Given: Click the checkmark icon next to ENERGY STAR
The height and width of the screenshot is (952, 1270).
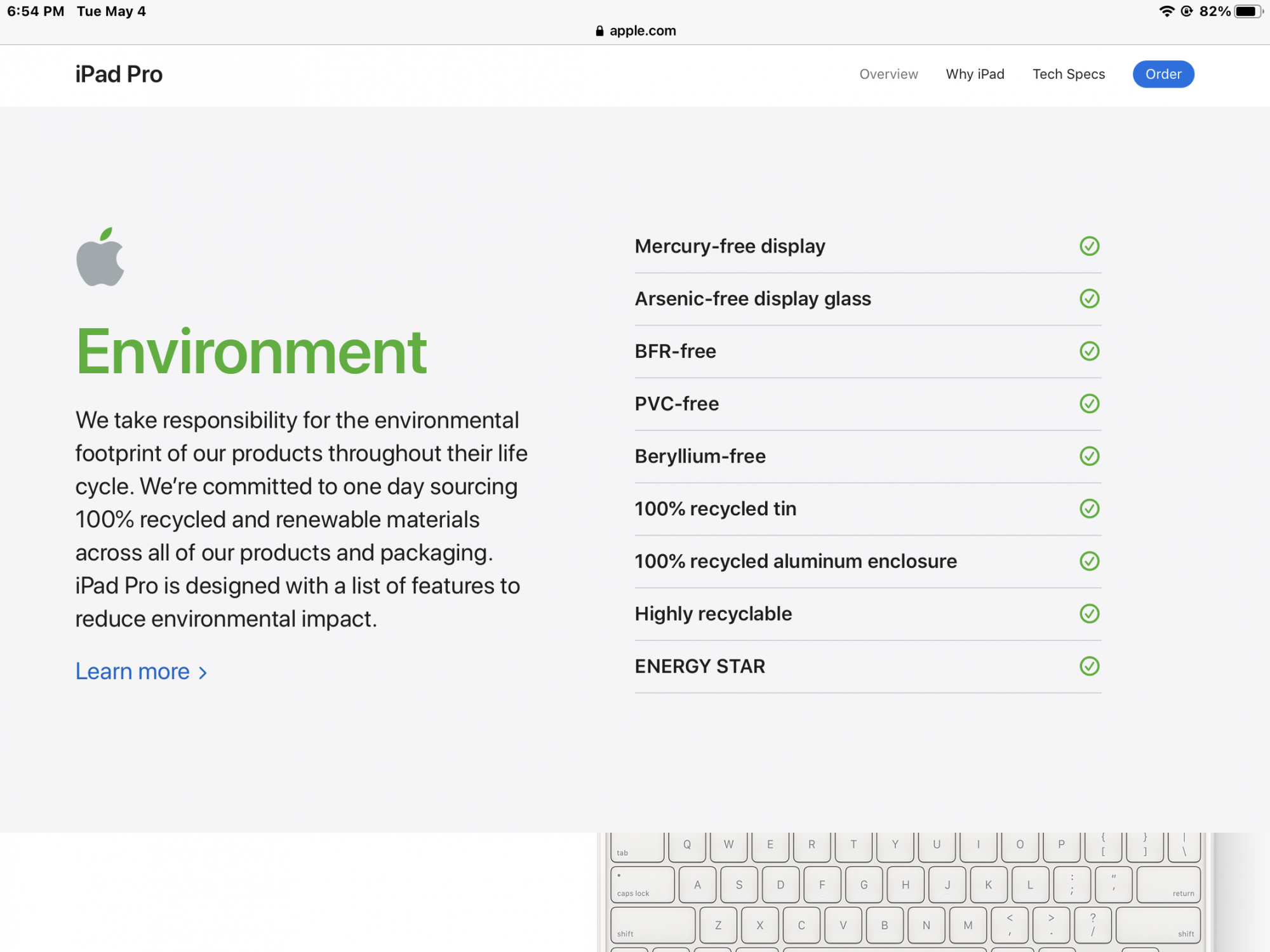Looking at the screenshot, I should pos(1089,666).
